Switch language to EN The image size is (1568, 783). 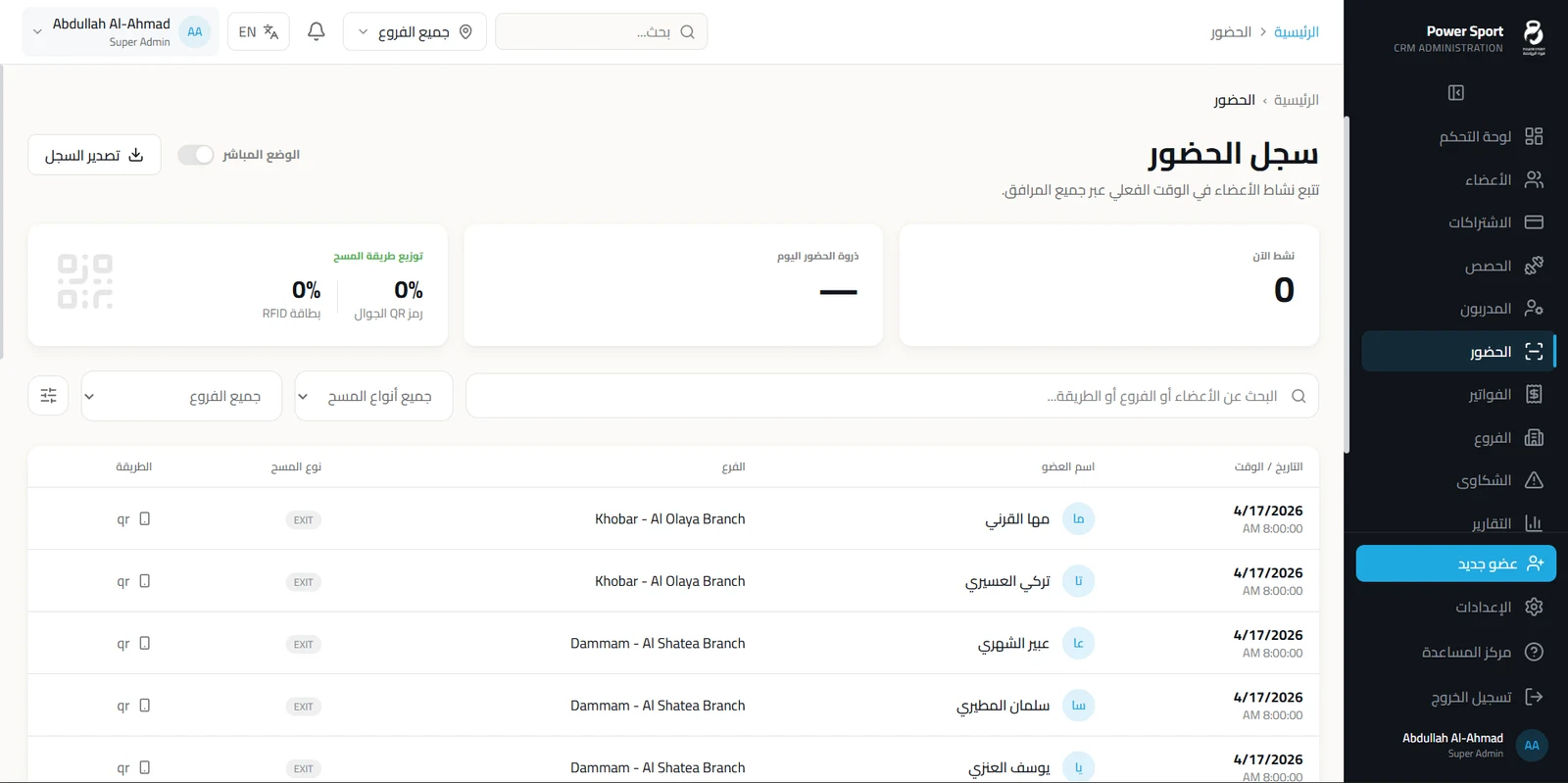click(x=258, y=31)
